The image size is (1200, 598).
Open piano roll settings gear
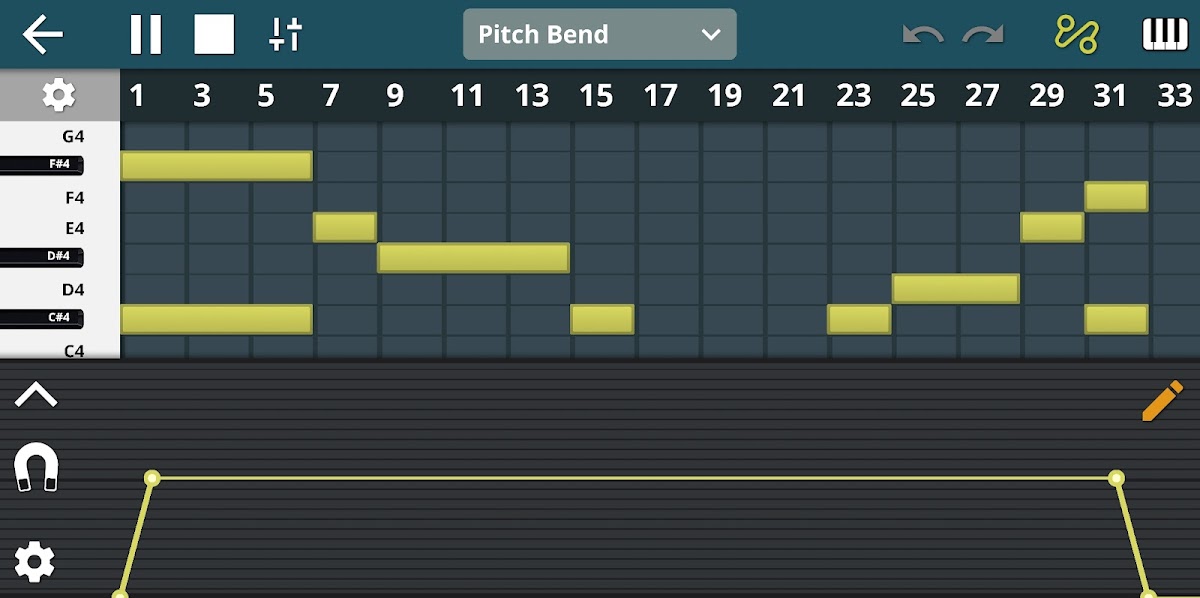point(58,95)
